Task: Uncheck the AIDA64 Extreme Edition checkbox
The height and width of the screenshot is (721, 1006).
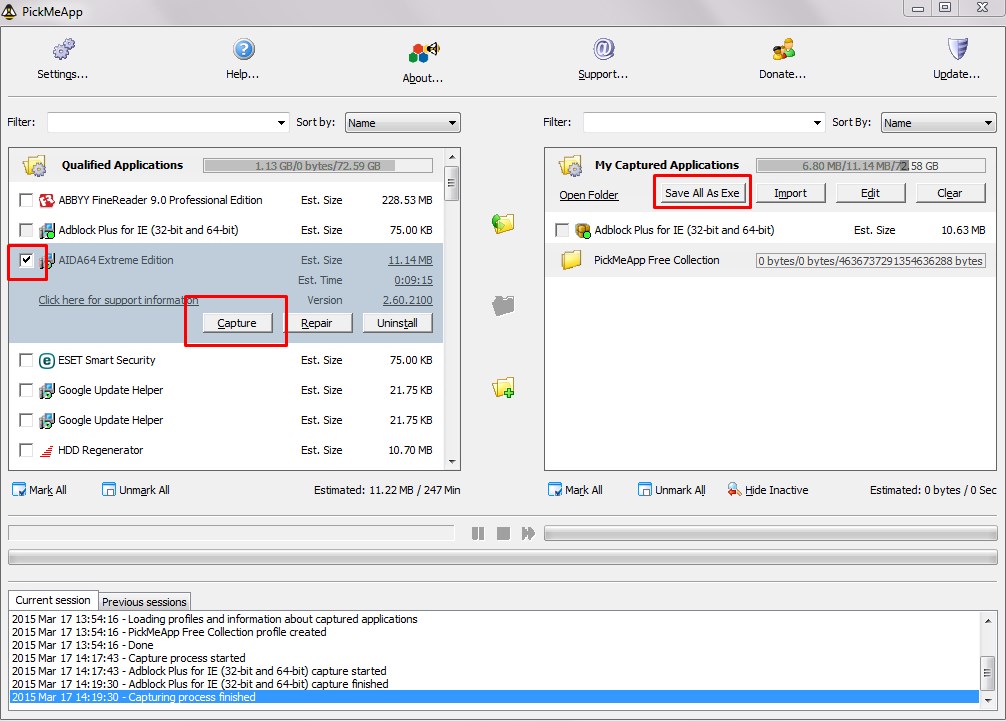Action: pos(26,260)
